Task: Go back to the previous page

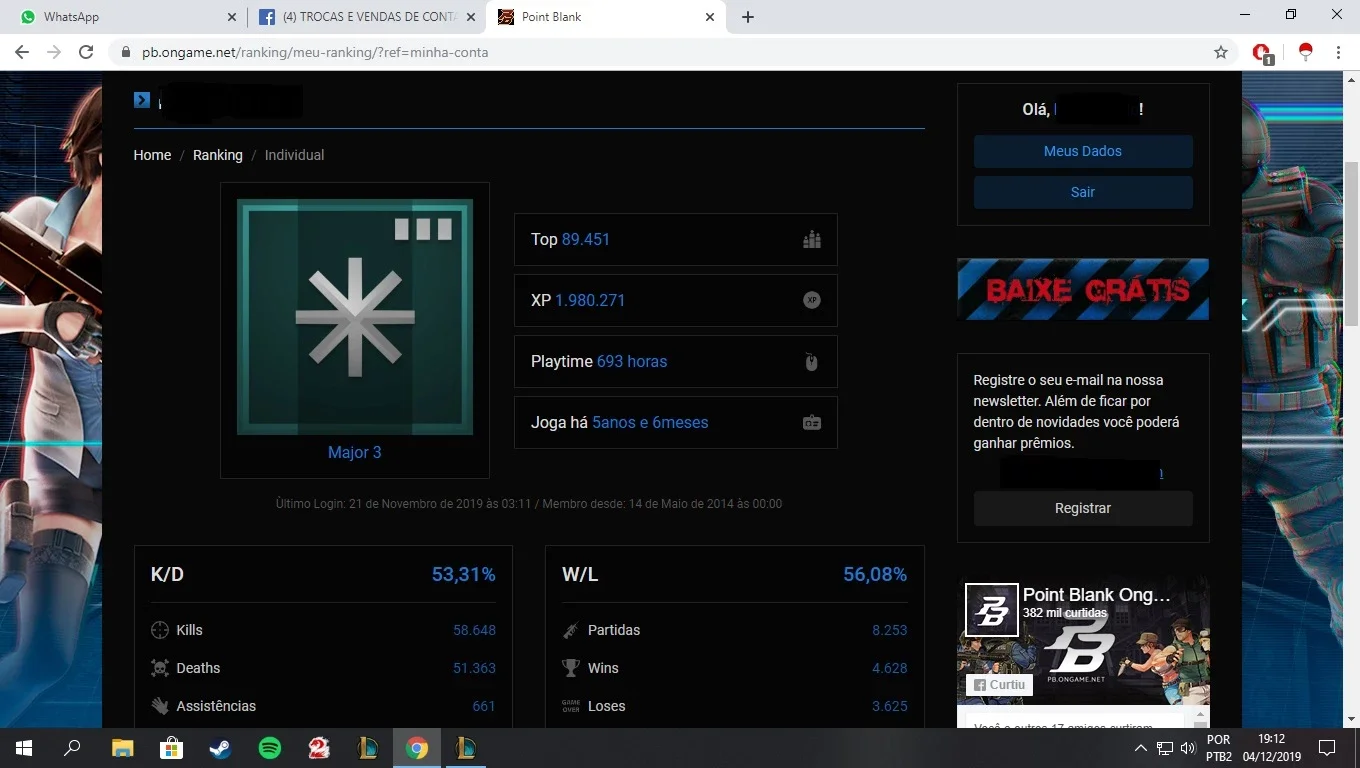Action: pos(22,52)
